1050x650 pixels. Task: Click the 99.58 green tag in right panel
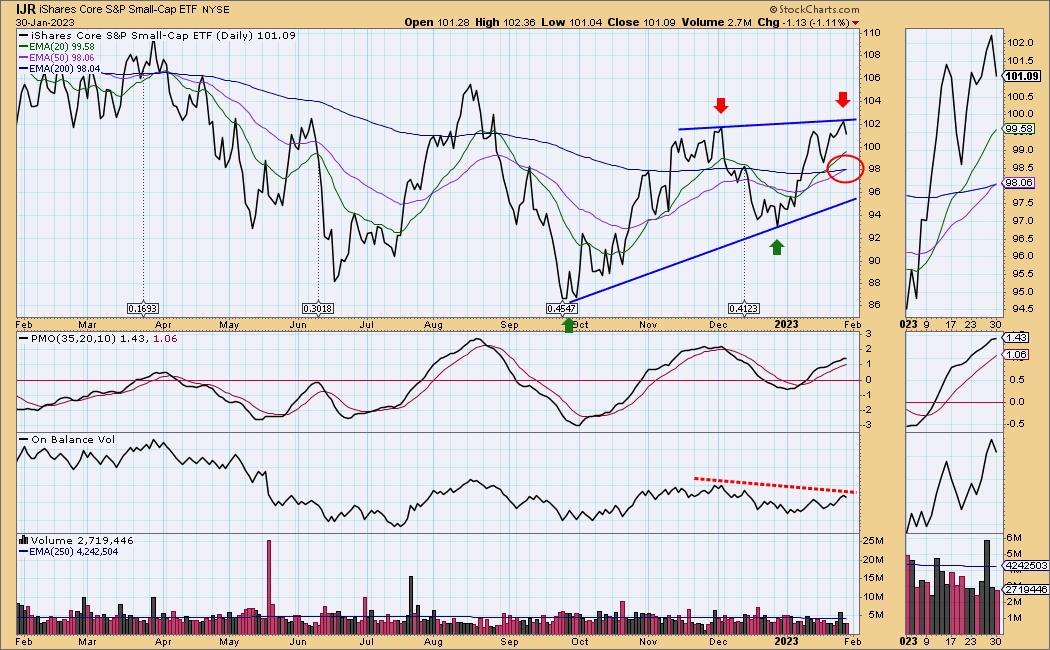click(x=1021, y=129)
